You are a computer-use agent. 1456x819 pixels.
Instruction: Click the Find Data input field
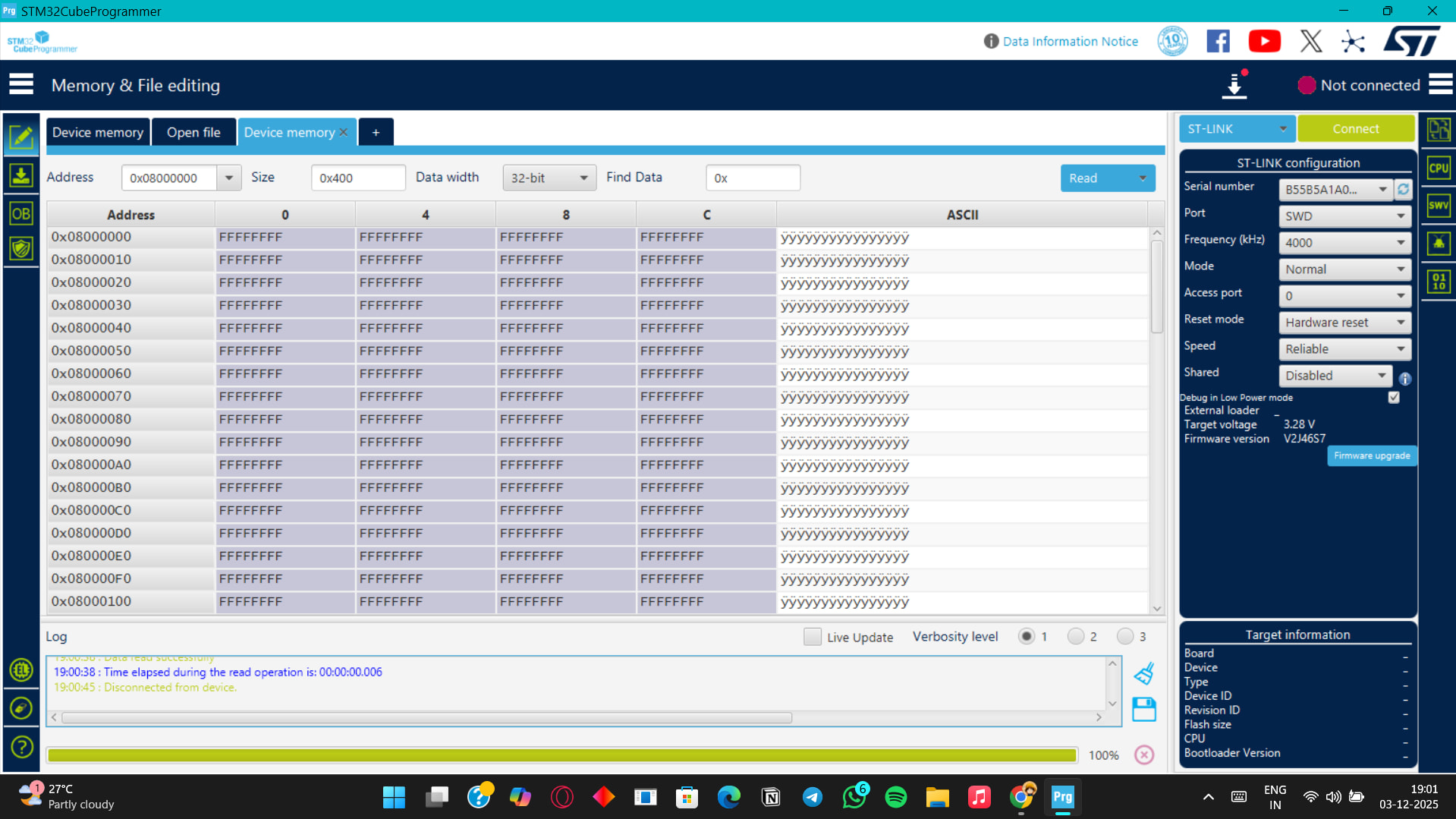point(753,178)
